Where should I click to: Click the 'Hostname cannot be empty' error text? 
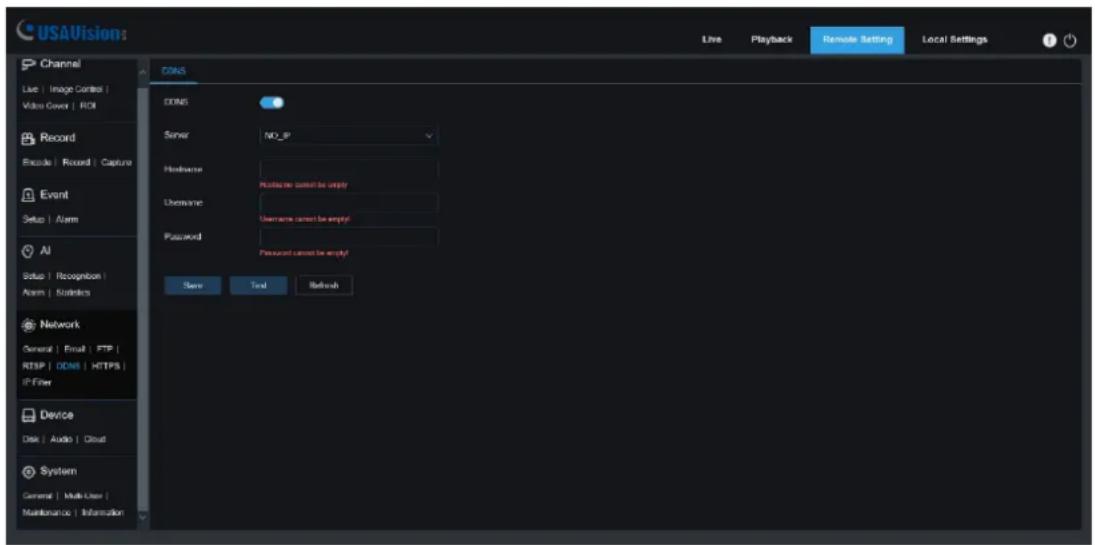point(303,185)
